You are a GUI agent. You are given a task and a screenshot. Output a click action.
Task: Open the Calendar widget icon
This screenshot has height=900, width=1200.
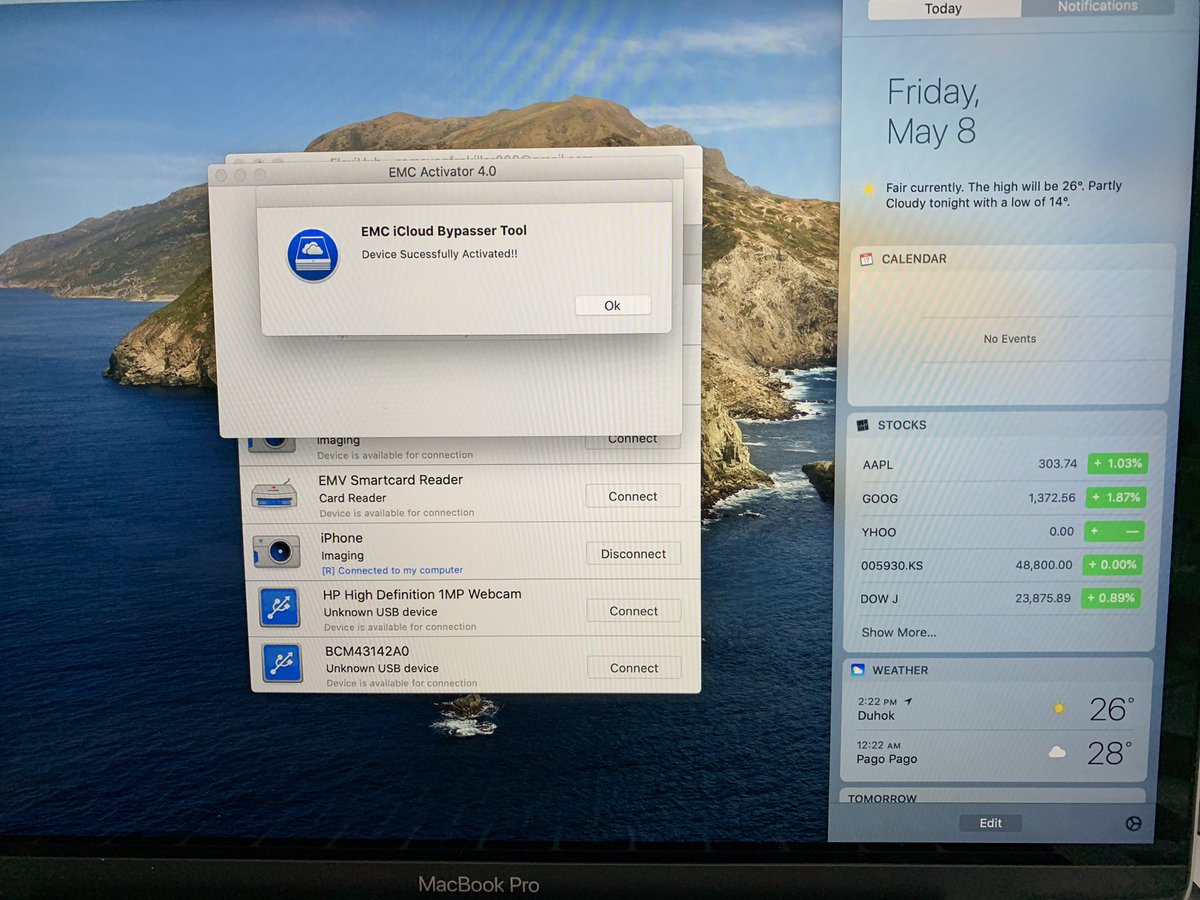click(x=866, y=259)
